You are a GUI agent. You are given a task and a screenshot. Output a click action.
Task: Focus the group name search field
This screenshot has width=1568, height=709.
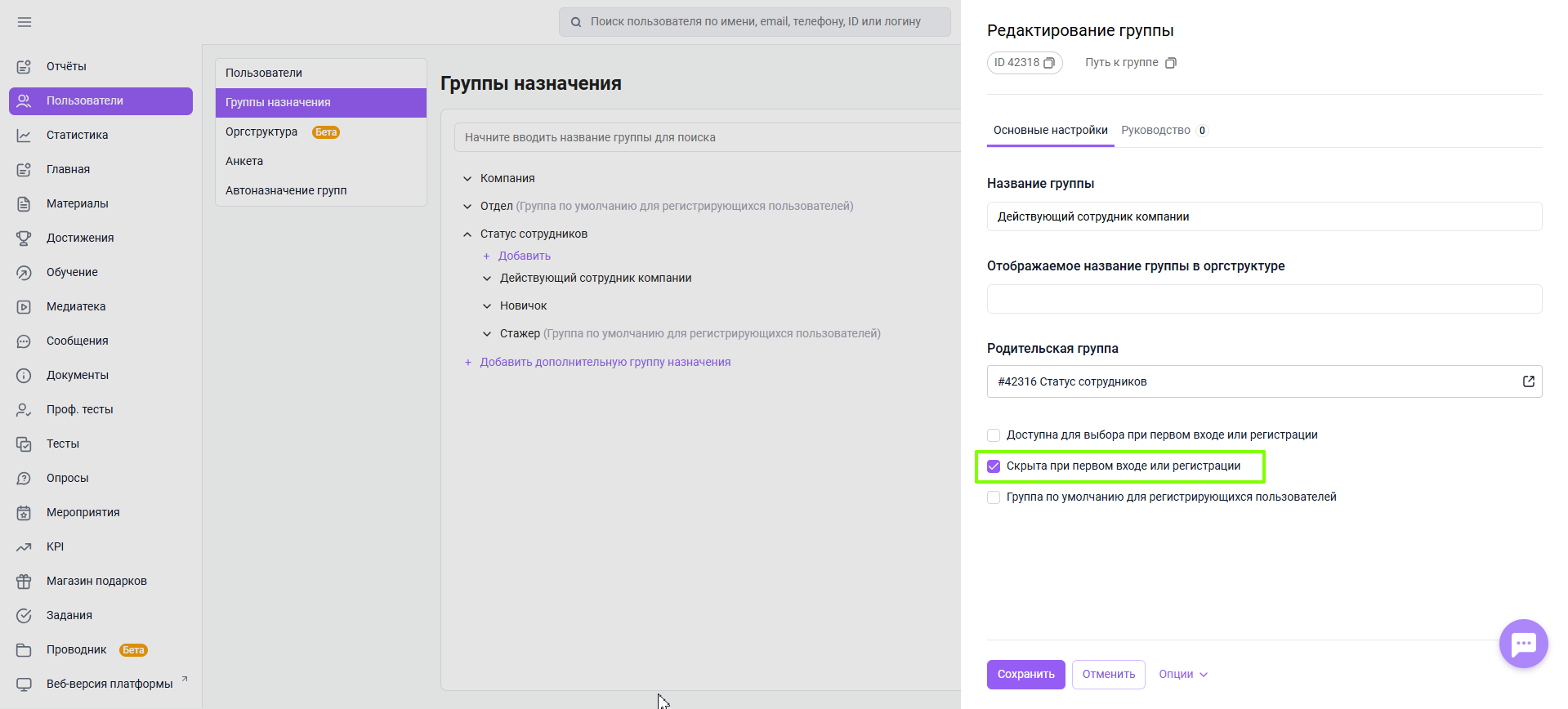point(708,137)
